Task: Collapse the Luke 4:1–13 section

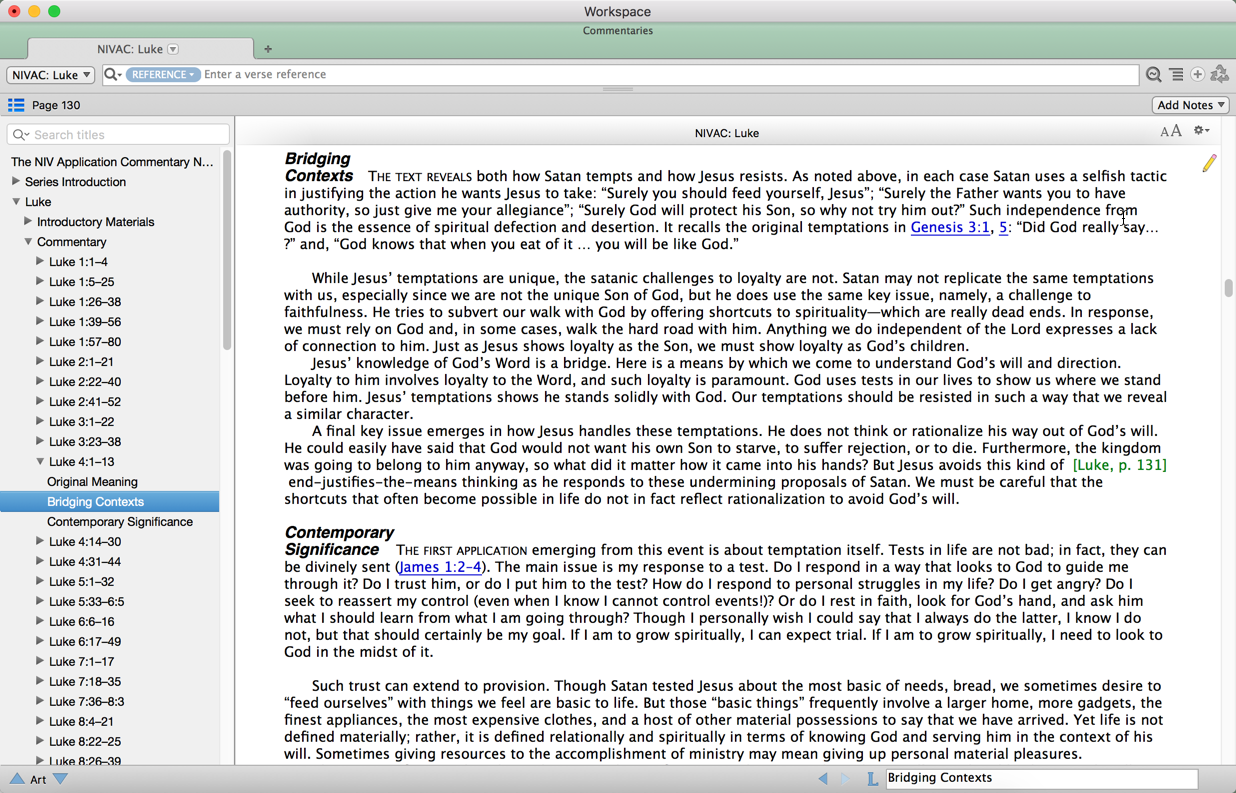Action: [40, 462]
